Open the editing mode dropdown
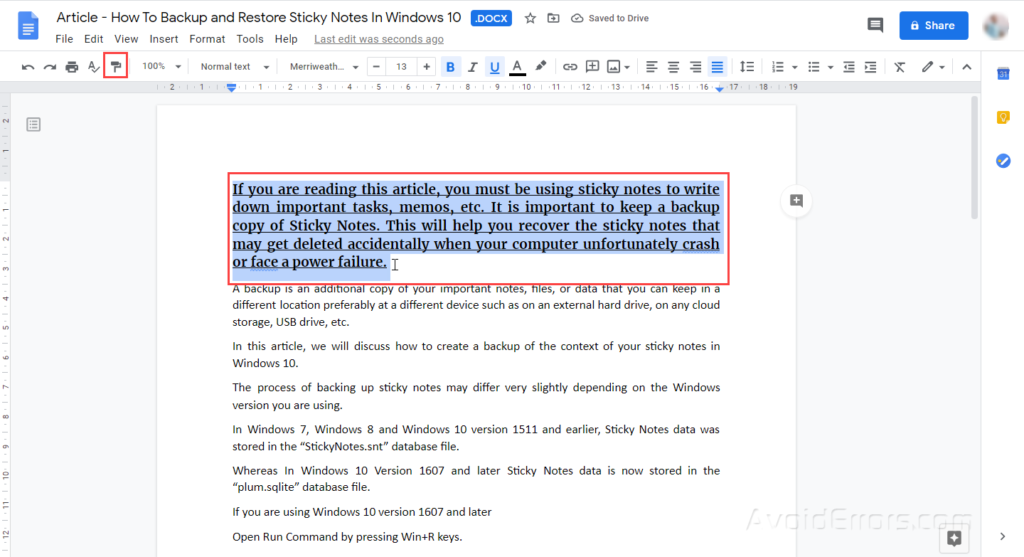The height and width of the screenshot is (557, 1024). pos(933,67)
